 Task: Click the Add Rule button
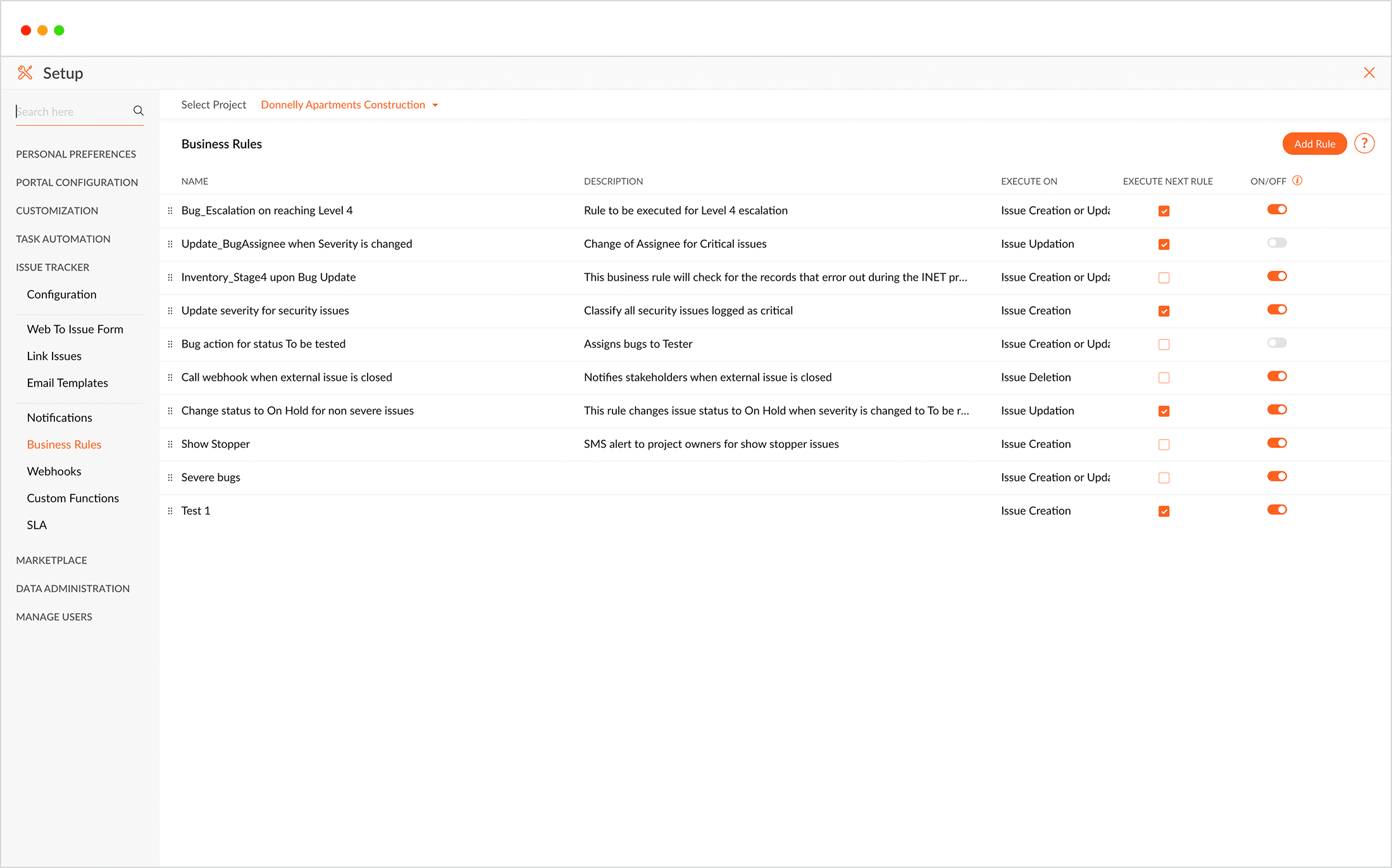coord(1314,144)
